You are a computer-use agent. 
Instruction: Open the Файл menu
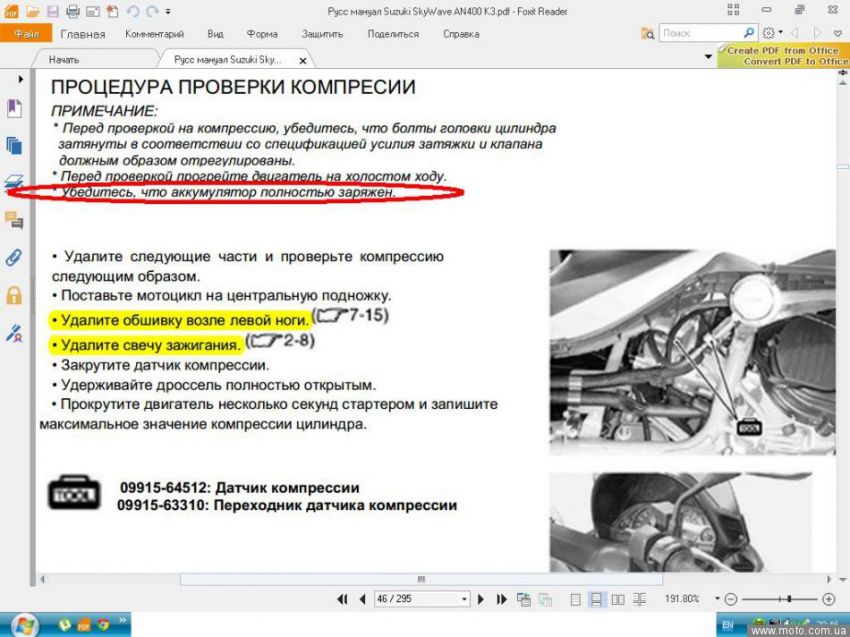click(x=26, y=34)
